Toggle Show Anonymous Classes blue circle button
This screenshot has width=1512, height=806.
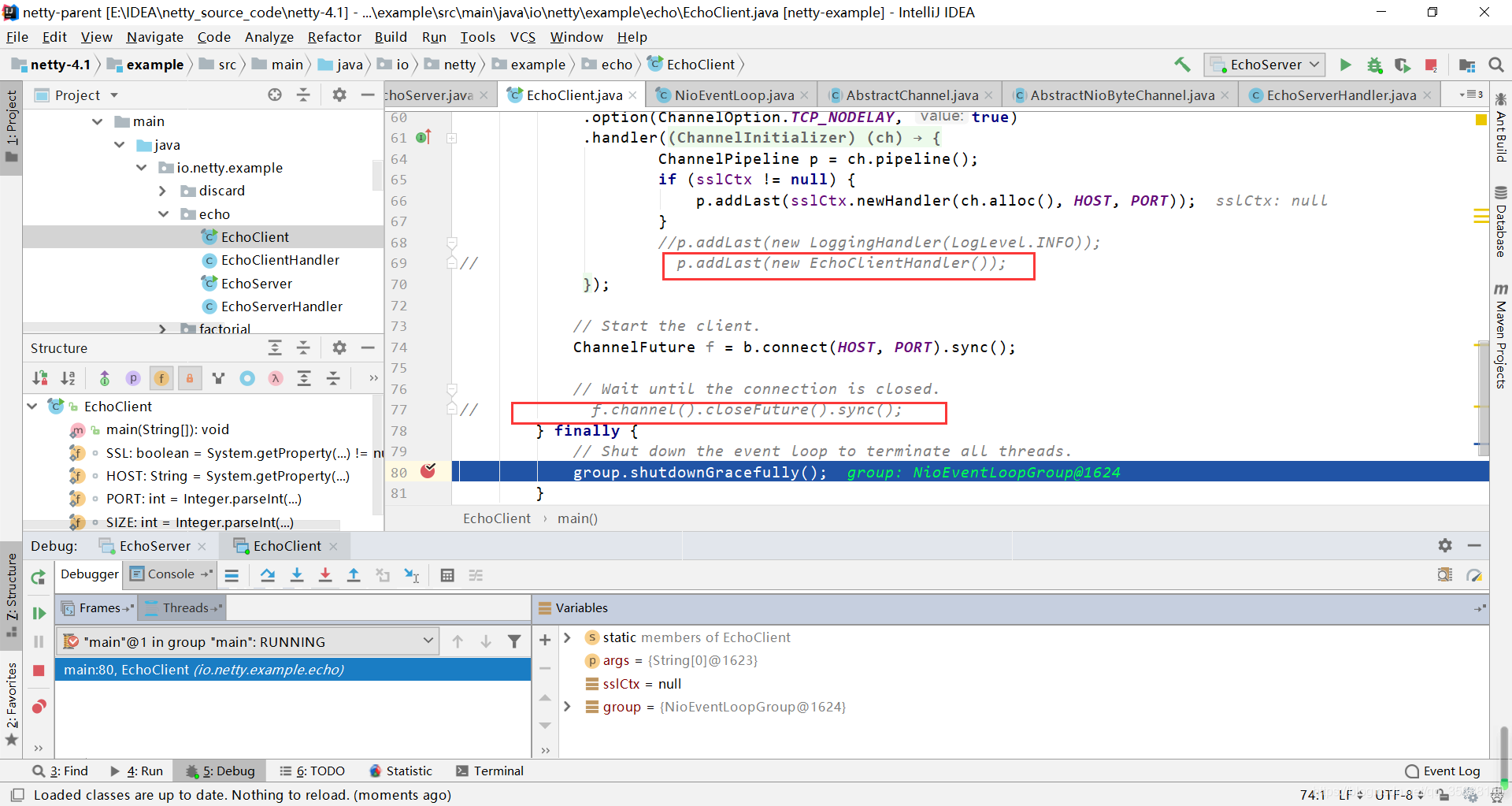247,378
